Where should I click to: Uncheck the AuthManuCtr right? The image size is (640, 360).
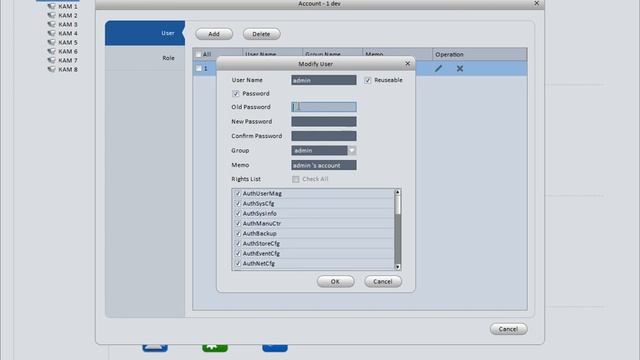238,223
